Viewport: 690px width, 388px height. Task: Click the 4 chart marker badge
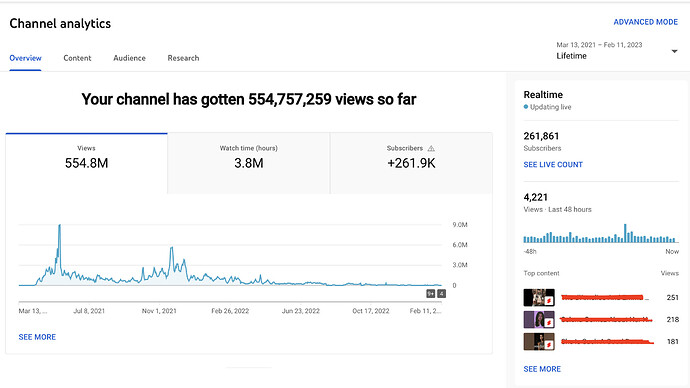[x=441, y=293]
